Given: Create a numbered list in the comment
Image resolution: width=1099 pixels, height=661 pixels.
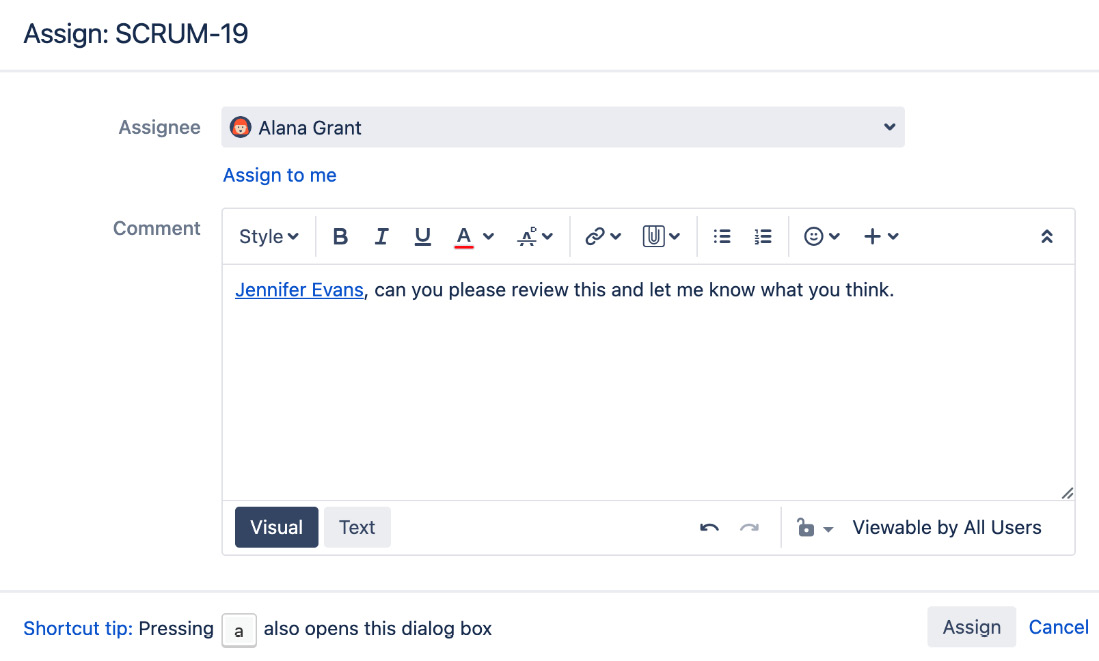Looking at the screenshot, I should point(763,236).
